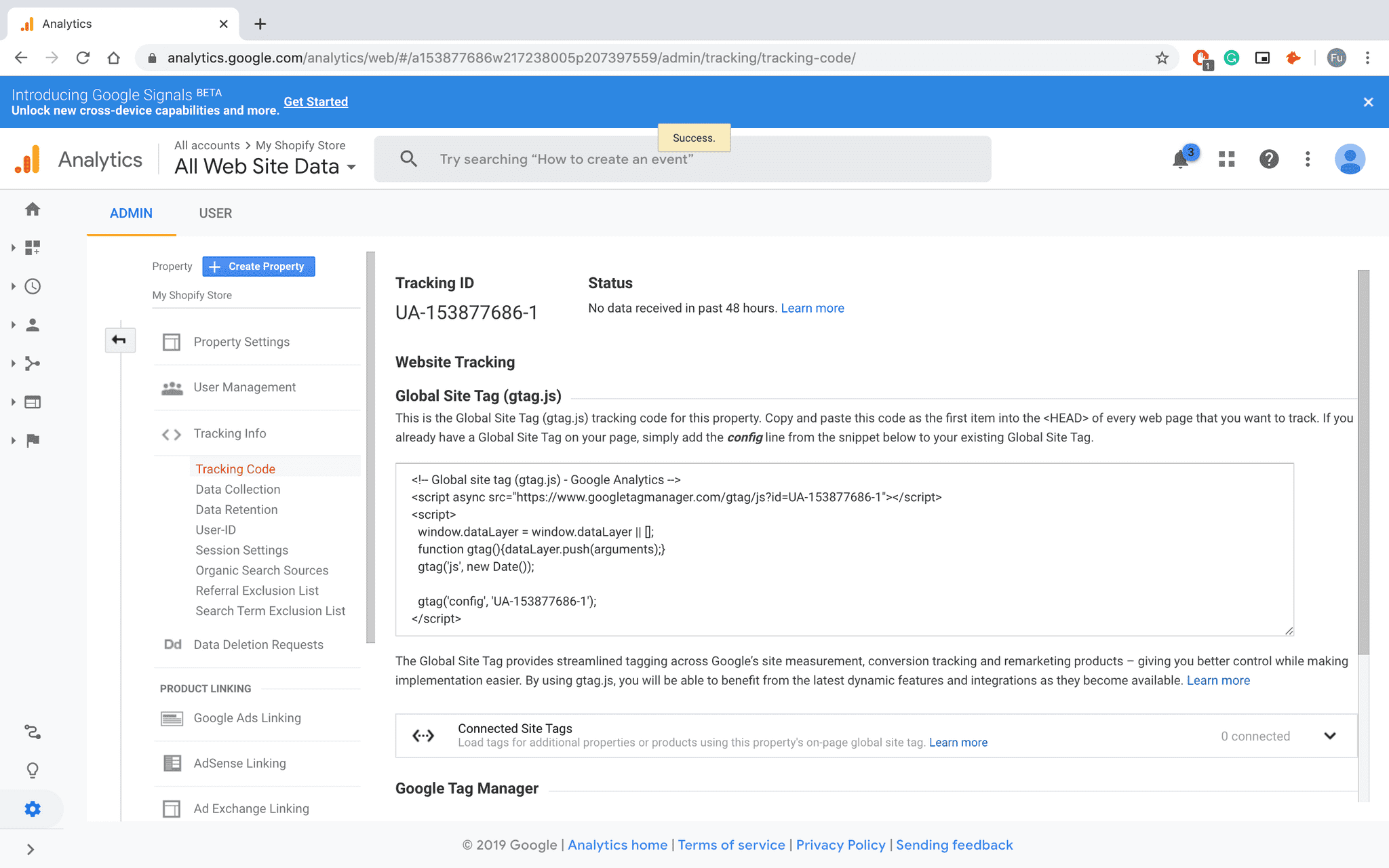1389x868 pixels.
Task: Open Data Deletion Requests
Action: [258, 644]
